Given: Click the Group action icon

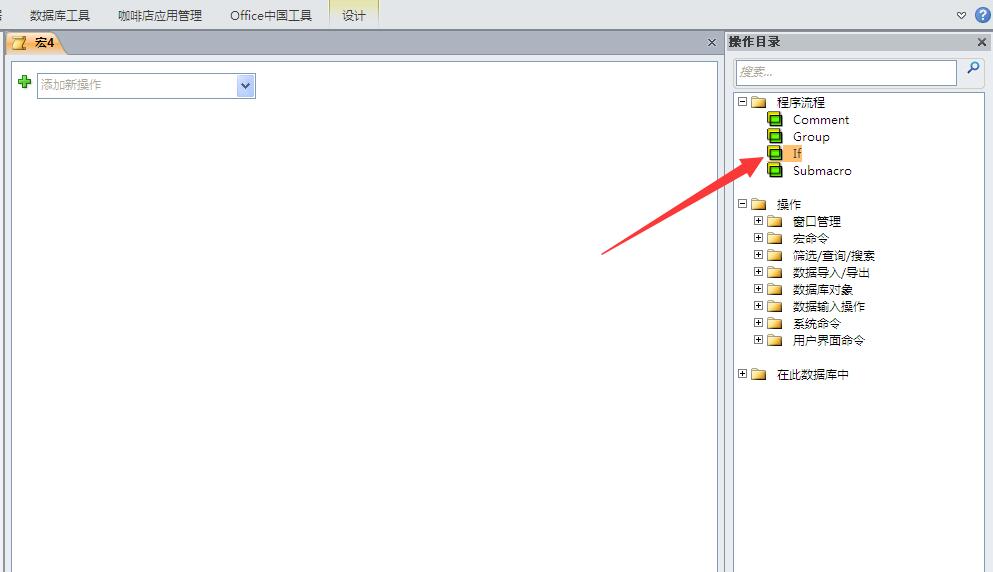Looking at the screenshot, I should 775,136.
